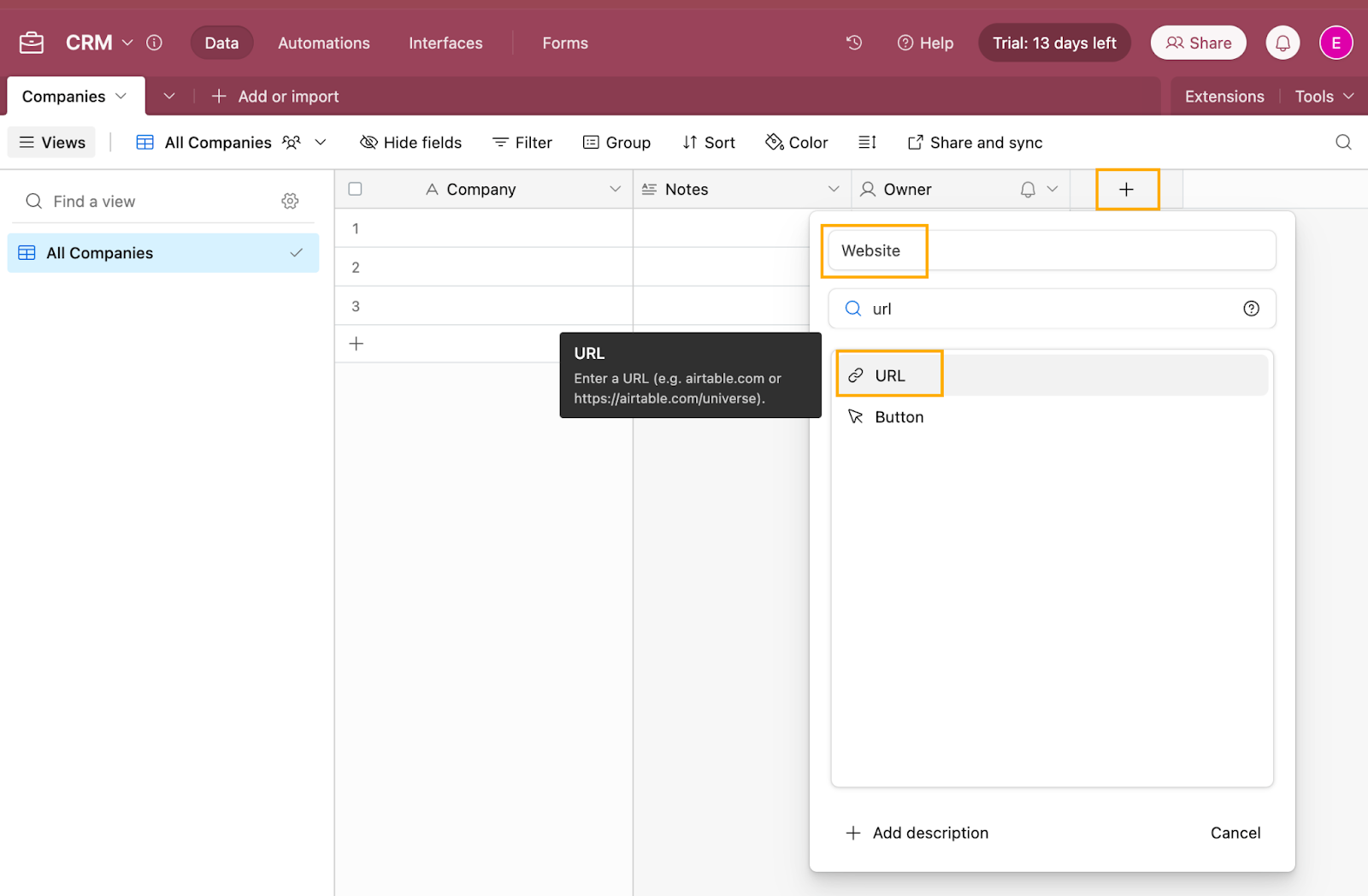Open the account avatar labeled E
The height and width of the screenshot is (896, 1368).
(1336, 43)
